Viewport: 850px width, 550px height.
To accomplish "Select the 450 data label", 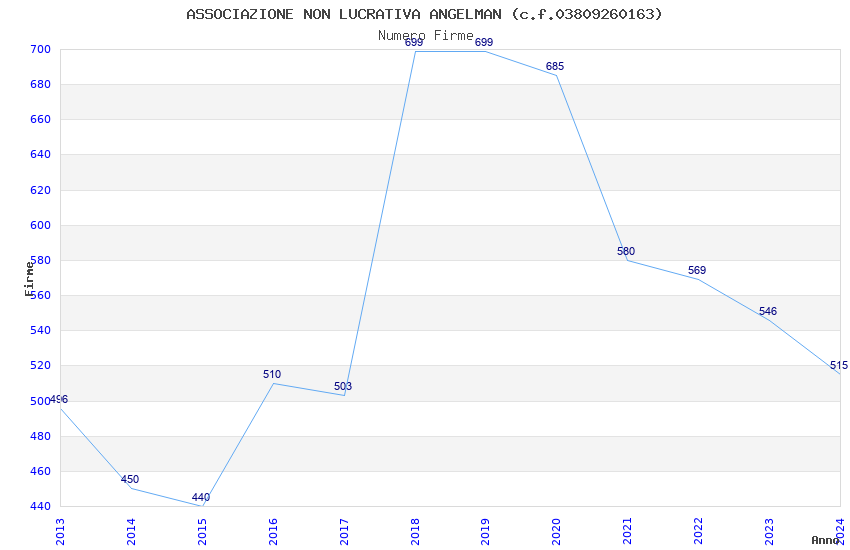I will point(130,479).
